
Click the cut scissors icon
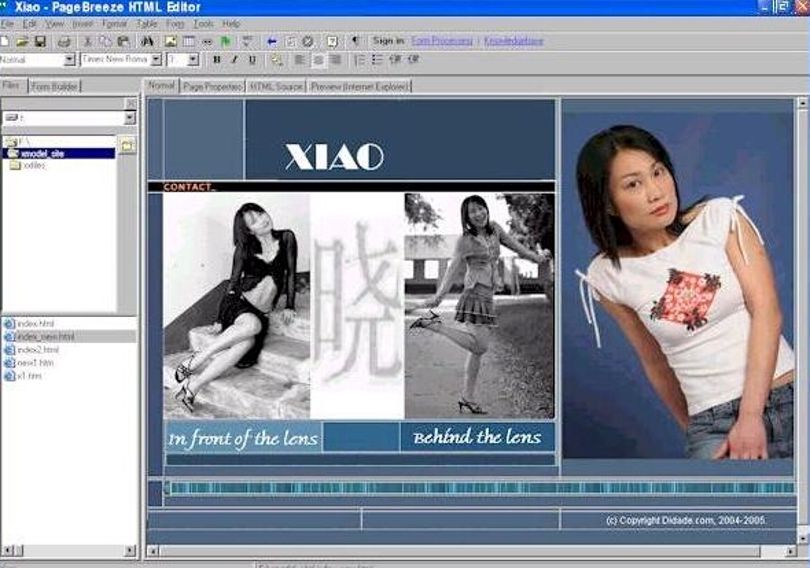87,41
